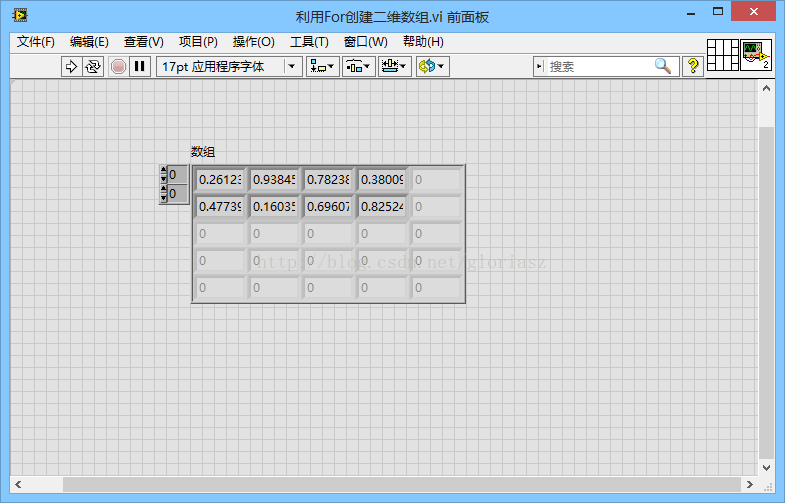
Task: Open the Align Objects tool
Action: pyautogui.click(x=322, y=67)
